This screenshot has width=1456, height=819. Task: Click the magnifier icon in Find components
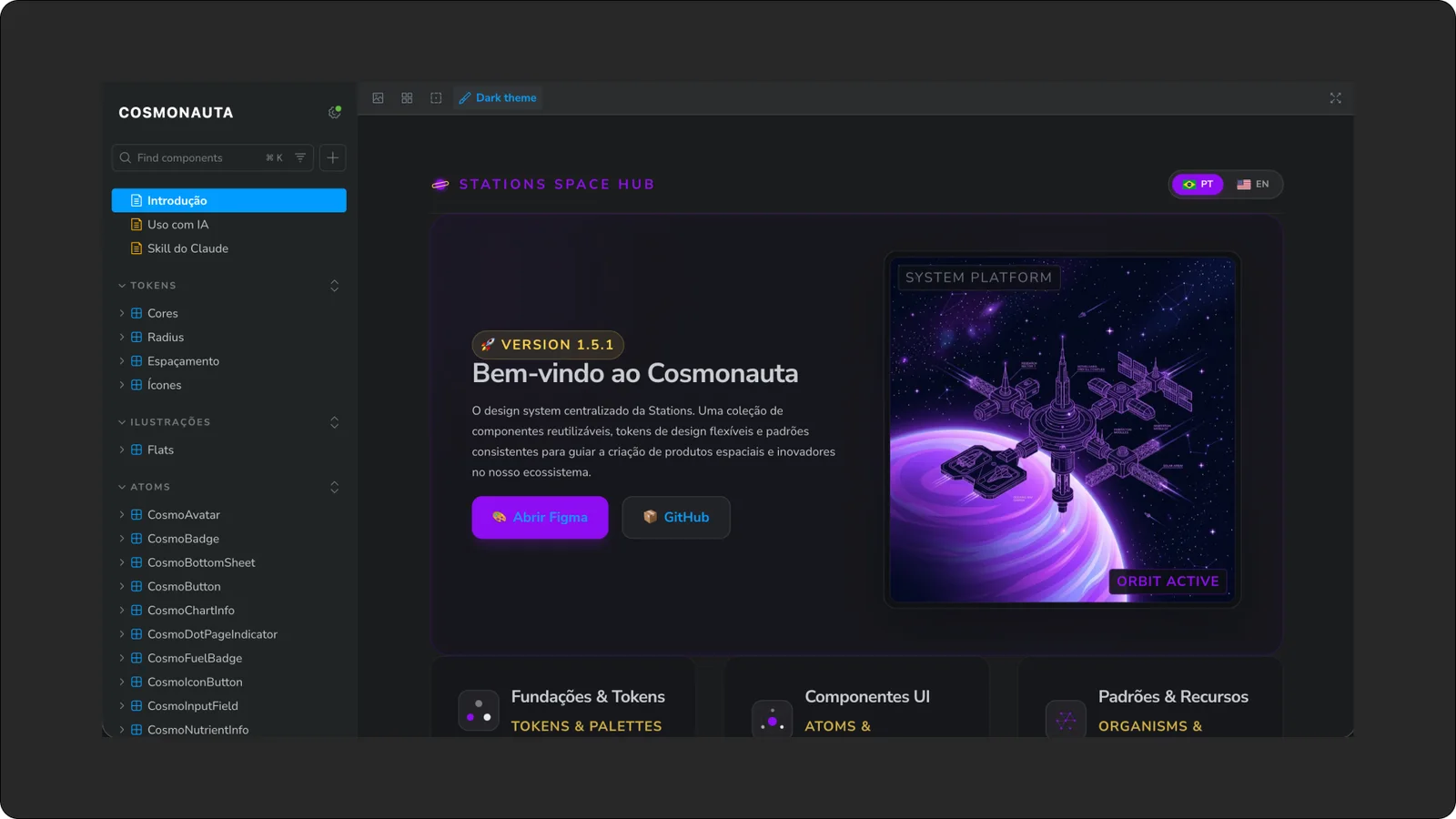pos(126,157)
